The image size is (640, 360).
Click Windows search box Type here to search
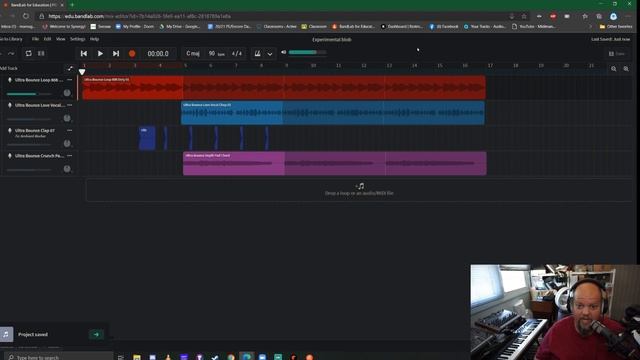(x=57, y=357)
